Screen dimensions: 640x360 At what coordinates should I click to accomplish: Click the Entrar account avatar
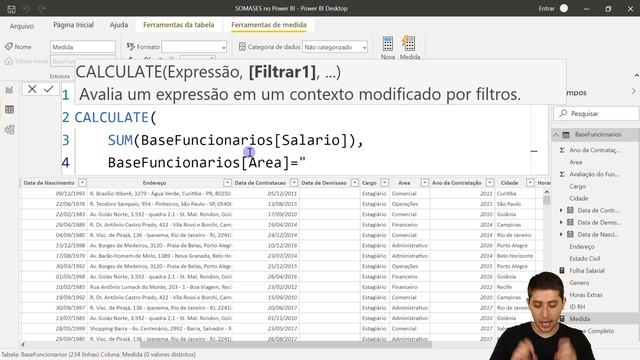(x=564, y=8)
